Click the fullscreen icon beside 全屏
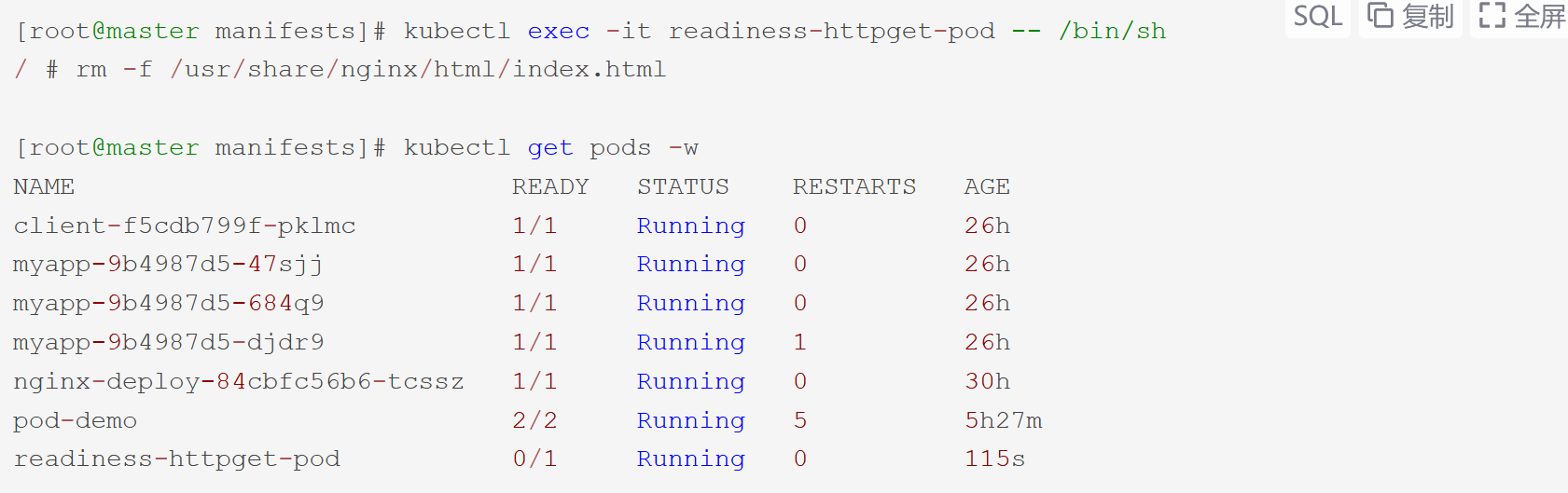The image size is (1568, 493). point(1492,16)
